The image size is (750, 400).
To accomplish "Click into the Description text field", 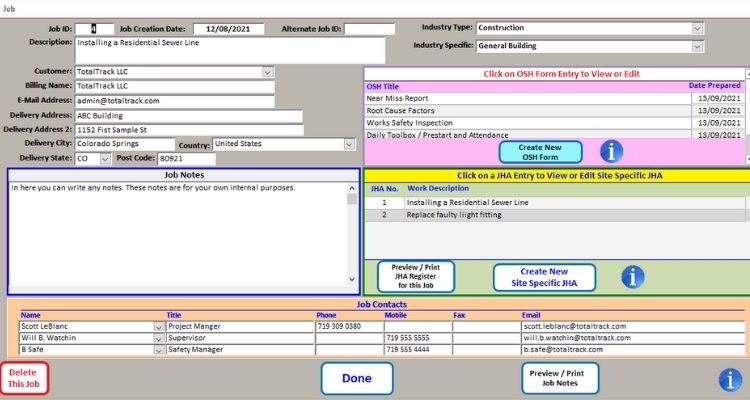I will click(230, 50).
